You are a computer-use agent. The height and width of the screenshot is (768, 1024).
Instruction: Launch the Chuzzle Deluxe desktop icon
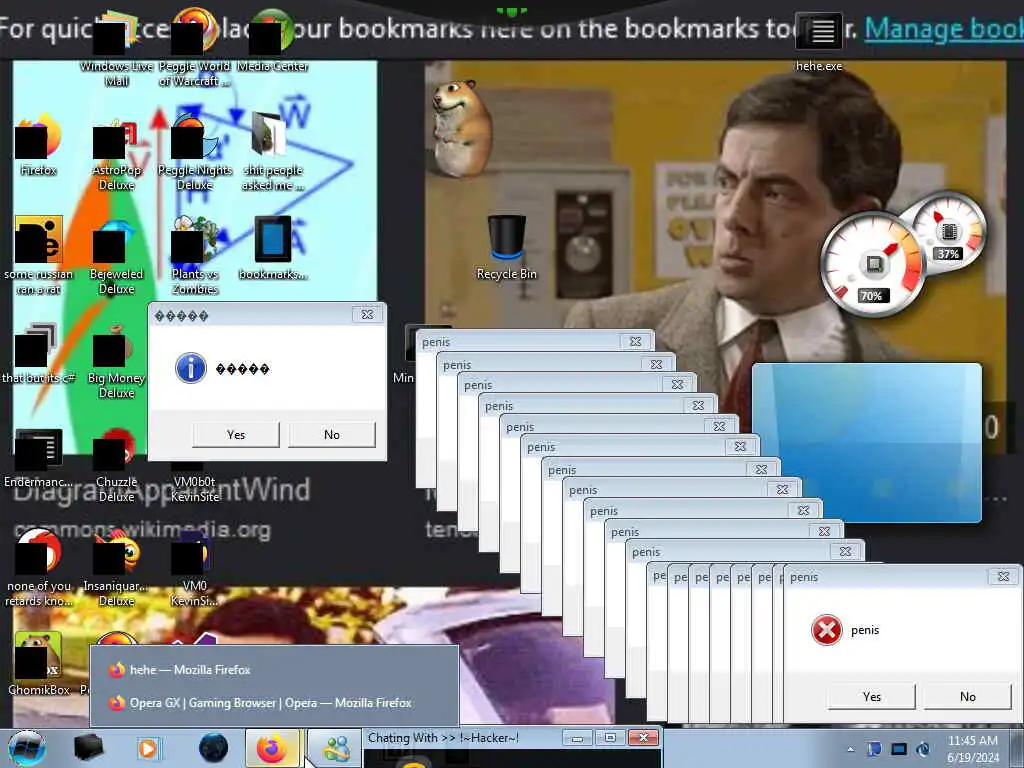(x=116, y=465)
